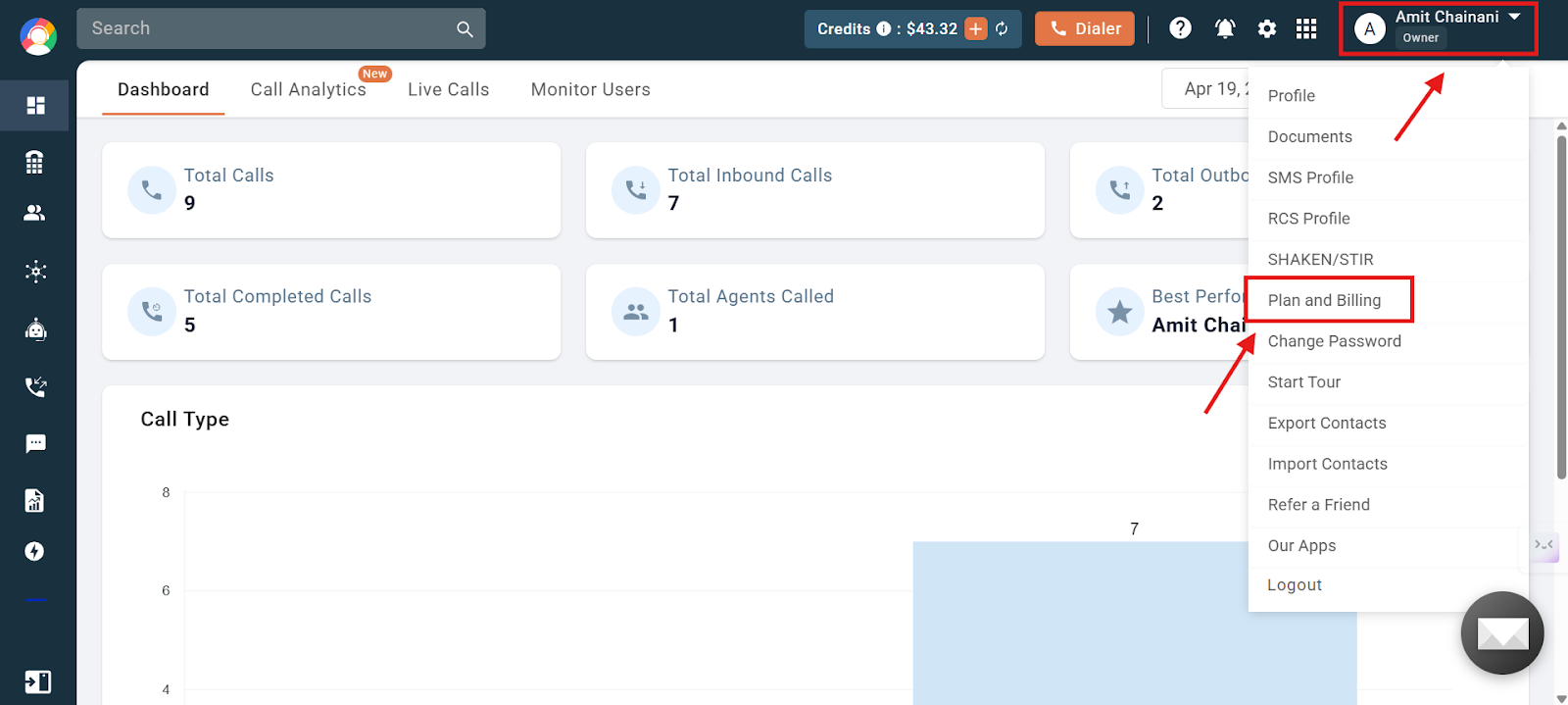Viewport: 1568px width, 705px height.
Task: Open the settings gear icon
Action: (x=1267, y=29)
